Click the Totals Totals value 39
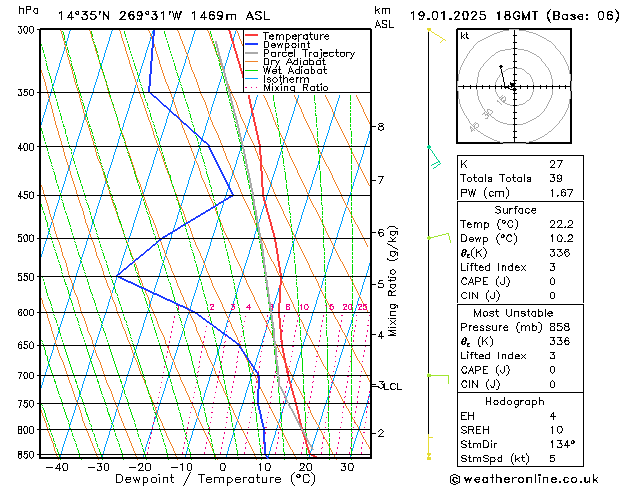629x486 pixels. click(556, 178)
